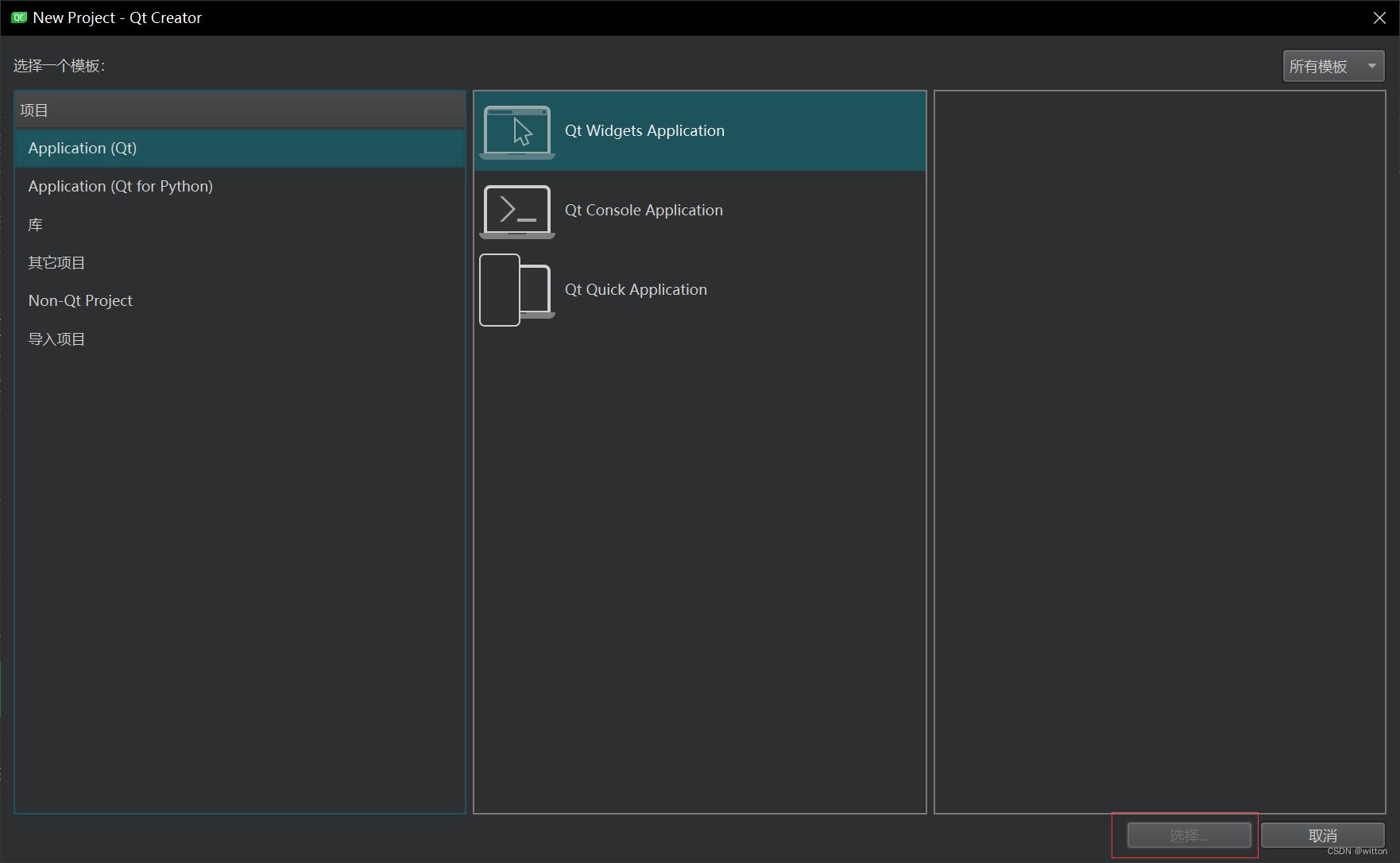The height and width of the screenshot is (863, 1400).
Task: Click the 项目 list header
Action: (x=240, y=110)
